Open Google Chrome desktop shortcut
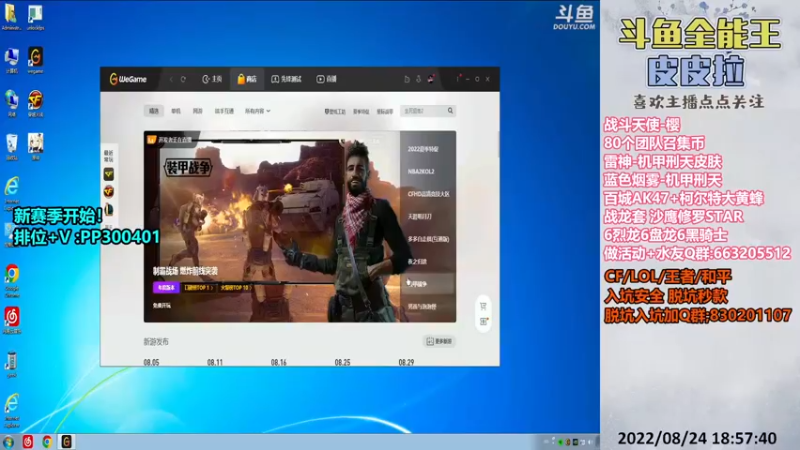 tap(12, 281)
